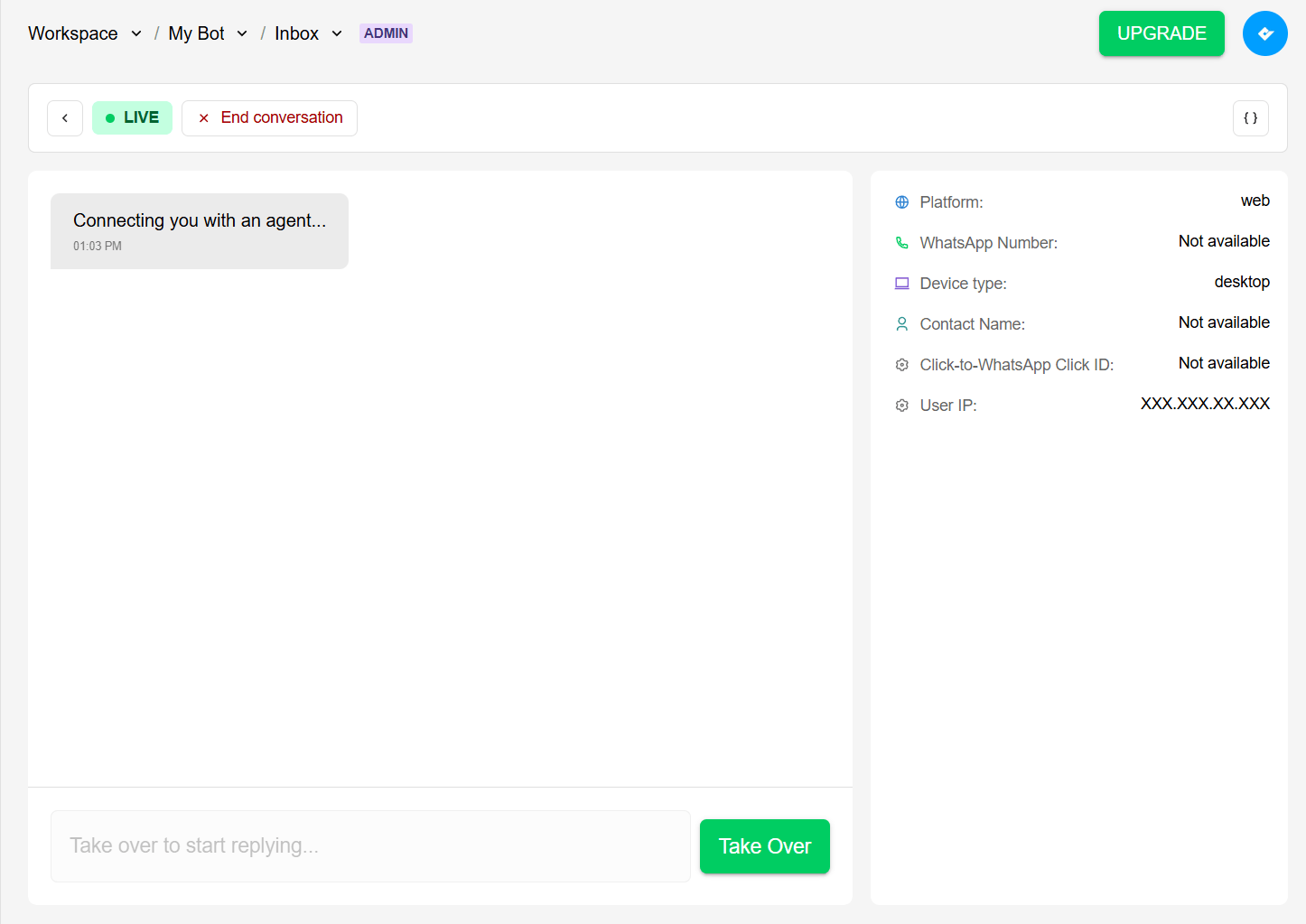Image resolution: width=1306 pixels, height=924 pixels.
Task: Click the Platform globe icon
Action: pos(901,202)
